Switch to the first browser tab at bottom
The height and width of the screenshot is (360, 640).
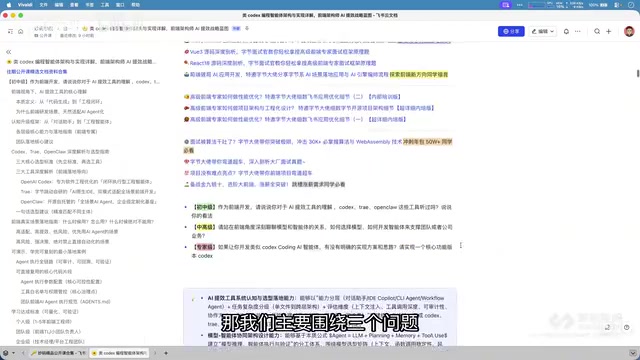click(x=58, y=353)
